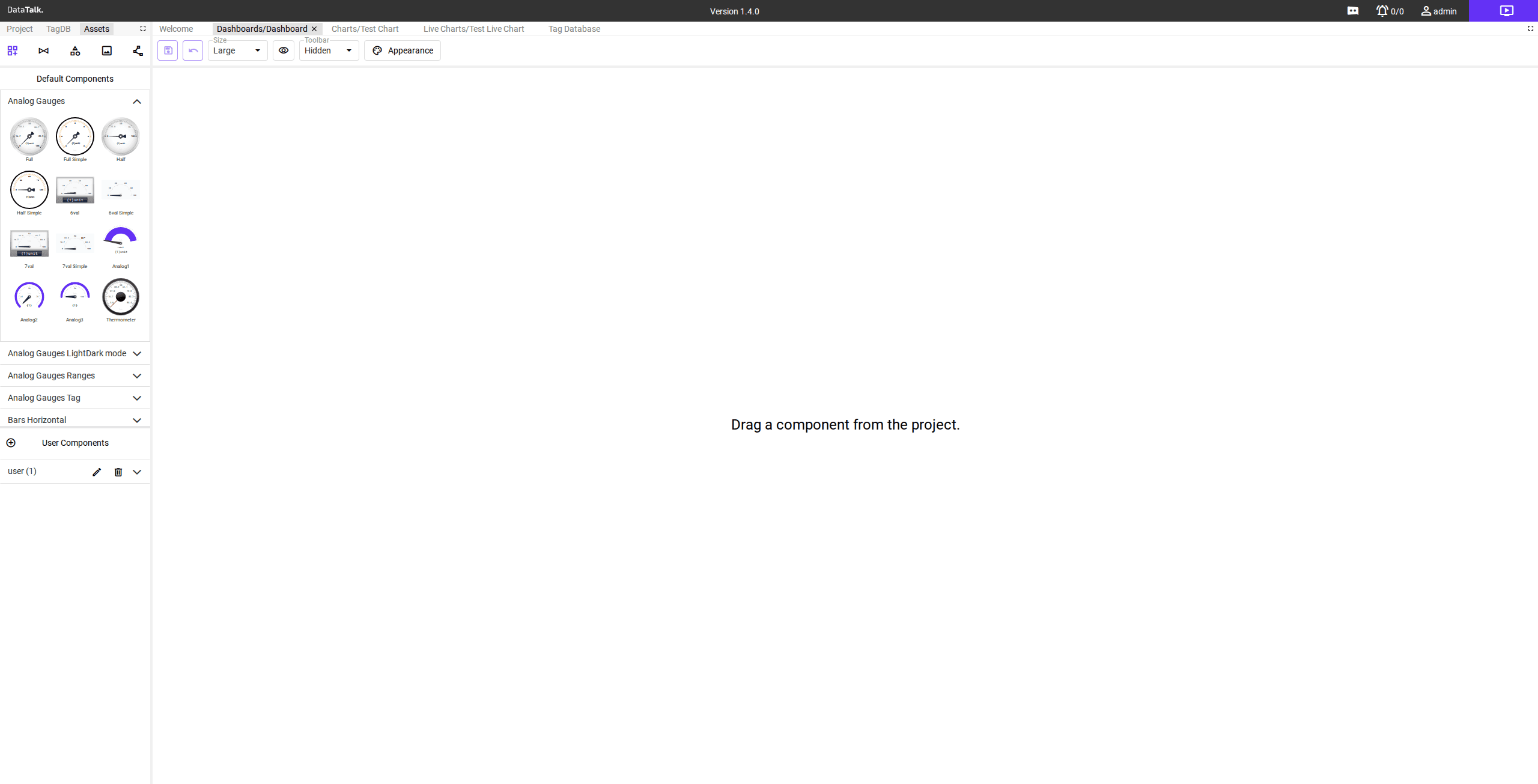Open the admin user menu
Image resolution: width=1538 pixels, height=784 pixels.
pos(1439,11)
